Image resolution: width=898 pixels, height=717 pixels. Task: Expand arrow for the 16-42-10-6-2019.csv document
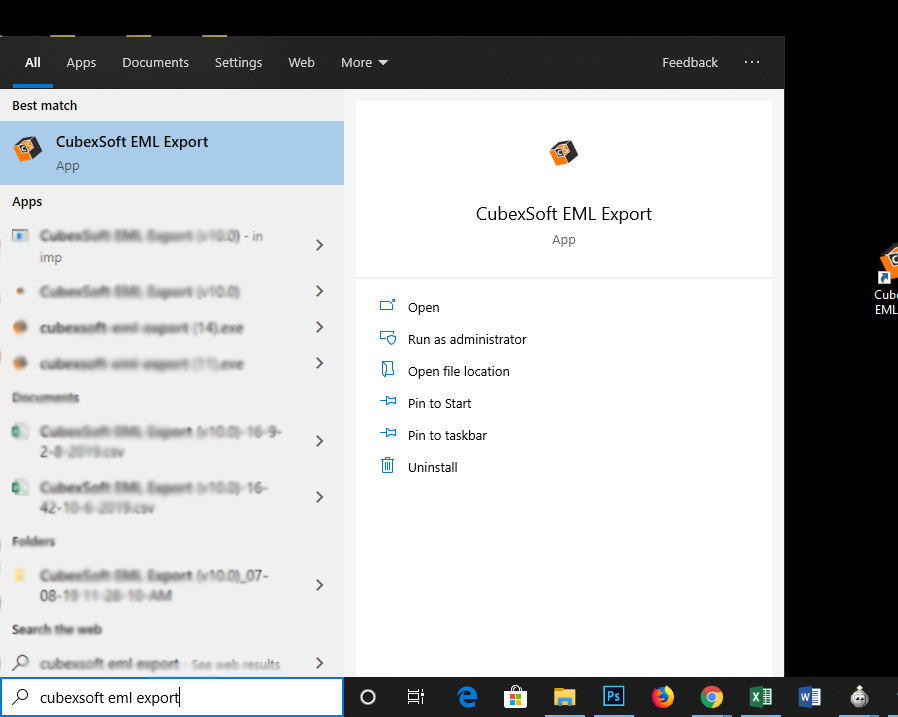point(320,497)
